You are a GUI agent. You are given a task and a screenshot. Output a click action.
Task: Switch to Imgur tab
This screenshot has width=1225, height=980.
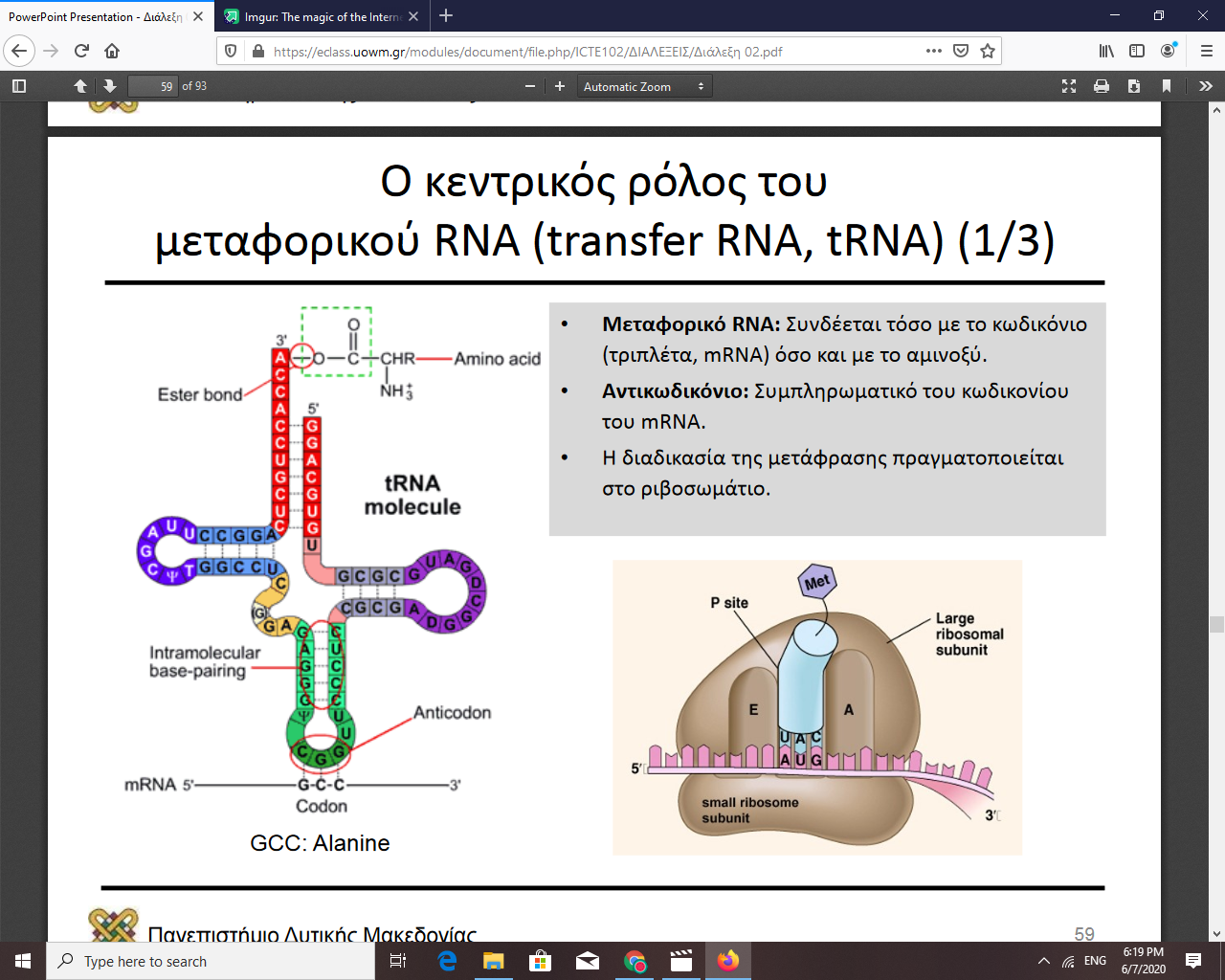pos(323,16)
